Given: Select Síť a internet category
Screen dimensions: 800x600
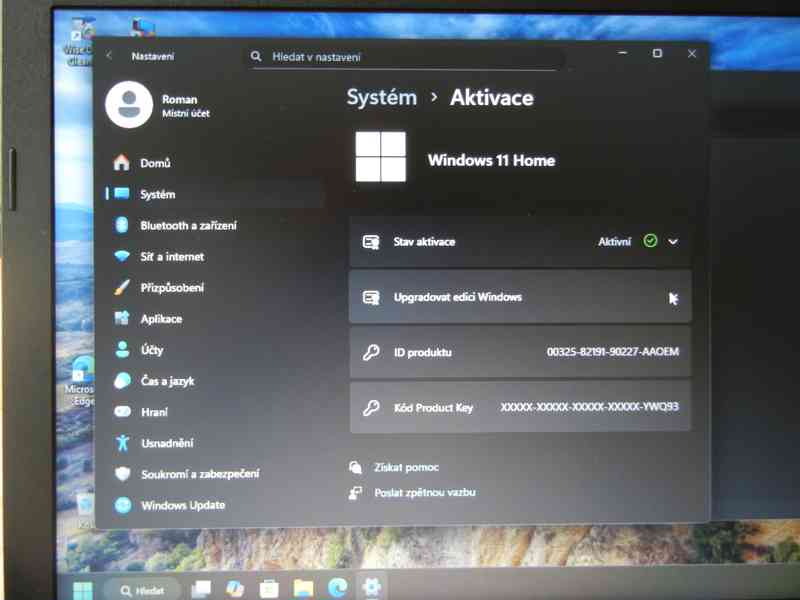Looking at the screenshot, I should 172,257.
